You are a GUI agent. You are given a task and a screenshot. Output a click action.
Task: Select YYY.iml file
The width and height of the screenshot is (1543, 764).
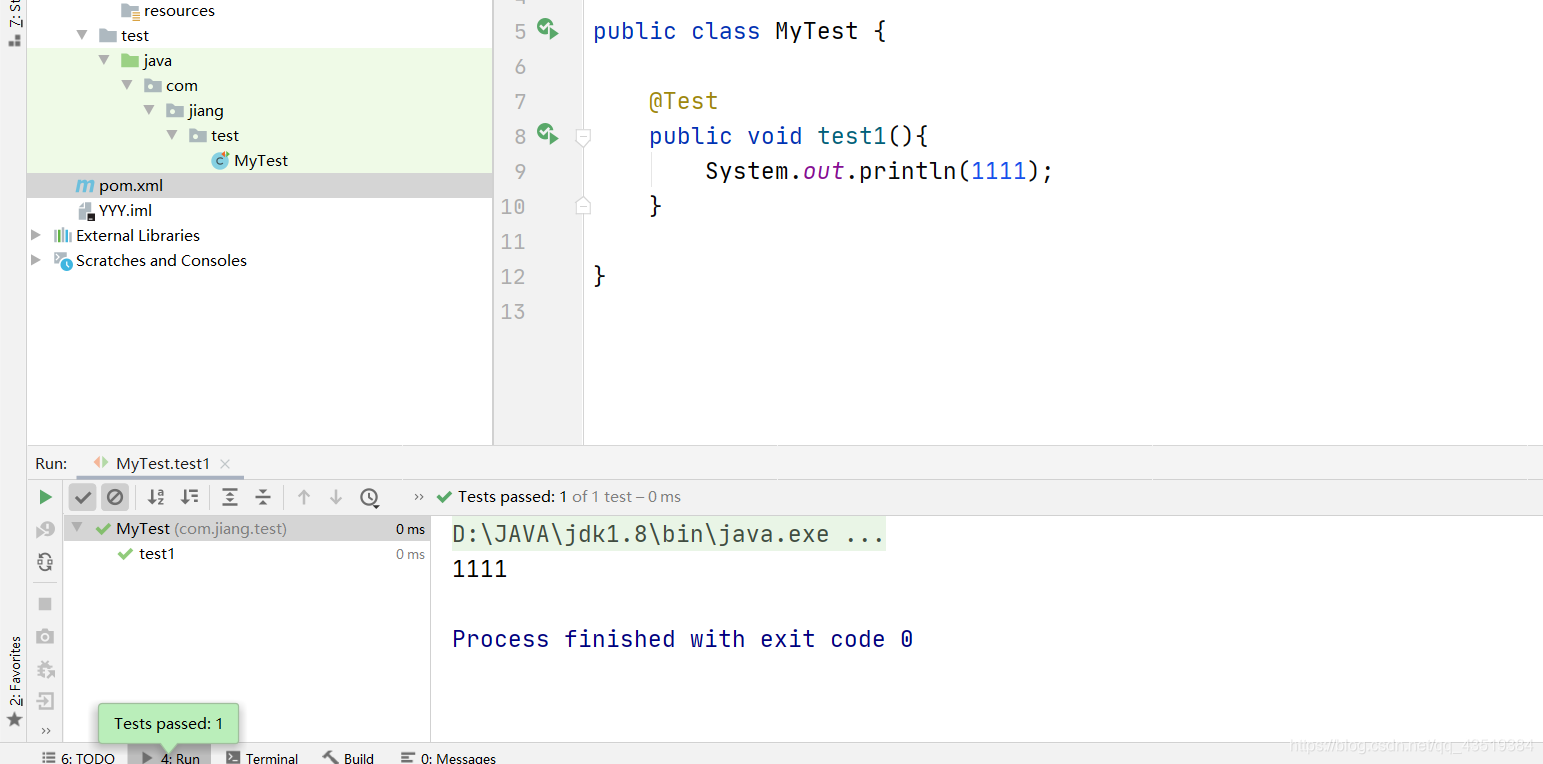[x=125, y=210]
